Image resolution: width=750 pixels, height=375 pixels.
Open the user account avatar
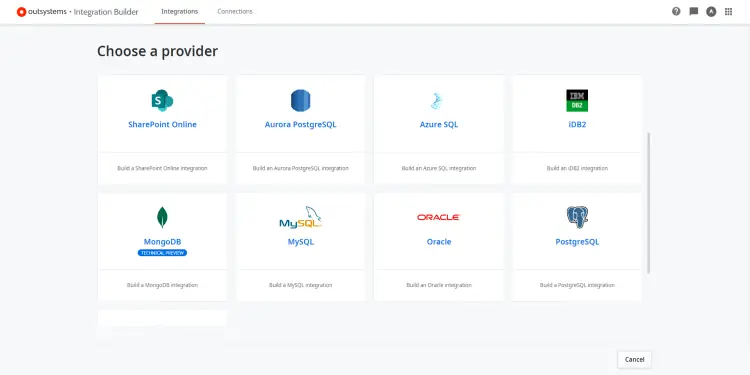click(711, 12)
